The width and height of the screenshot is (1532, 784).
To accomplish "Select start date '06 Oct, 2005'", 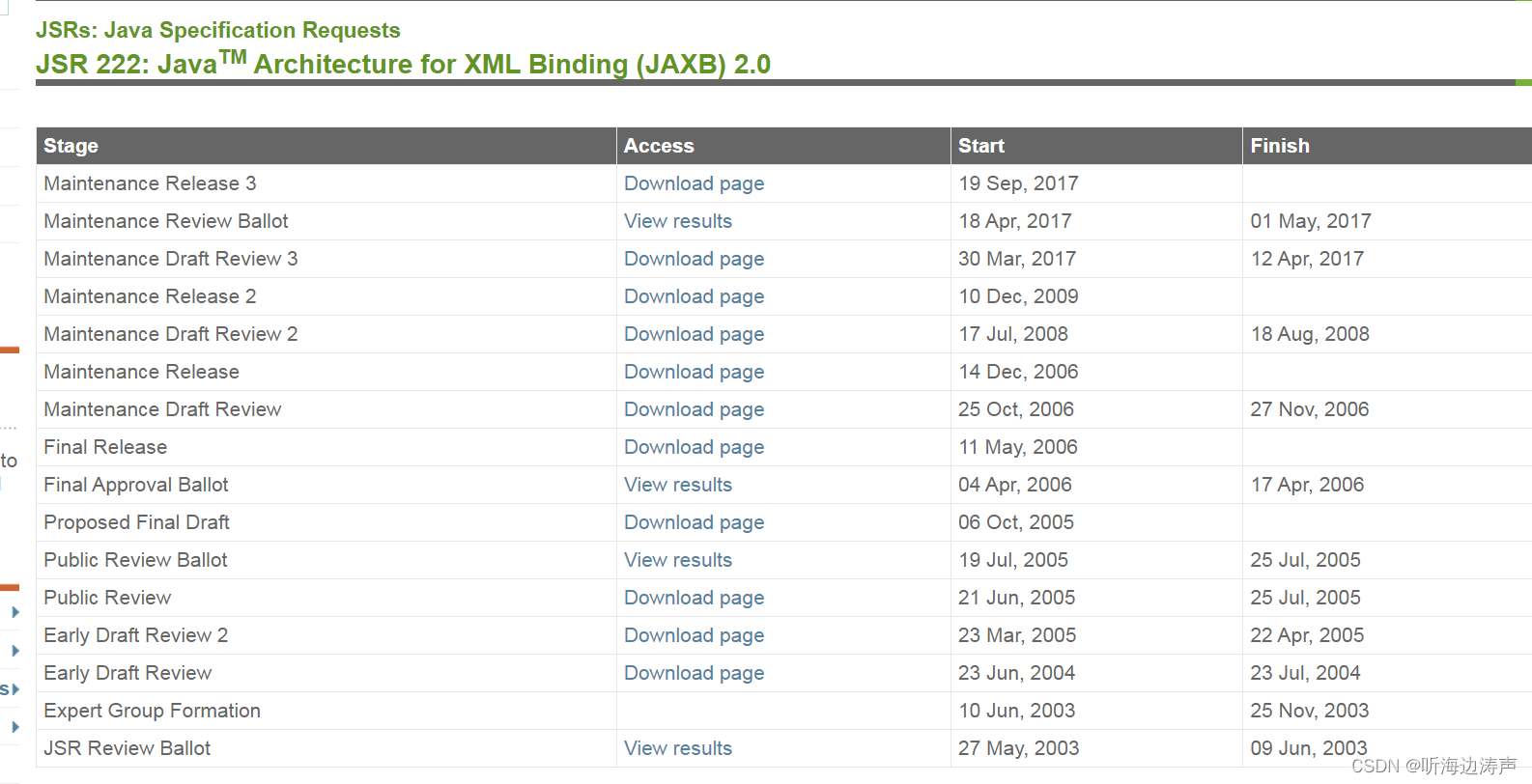I will coord(1016,522).
